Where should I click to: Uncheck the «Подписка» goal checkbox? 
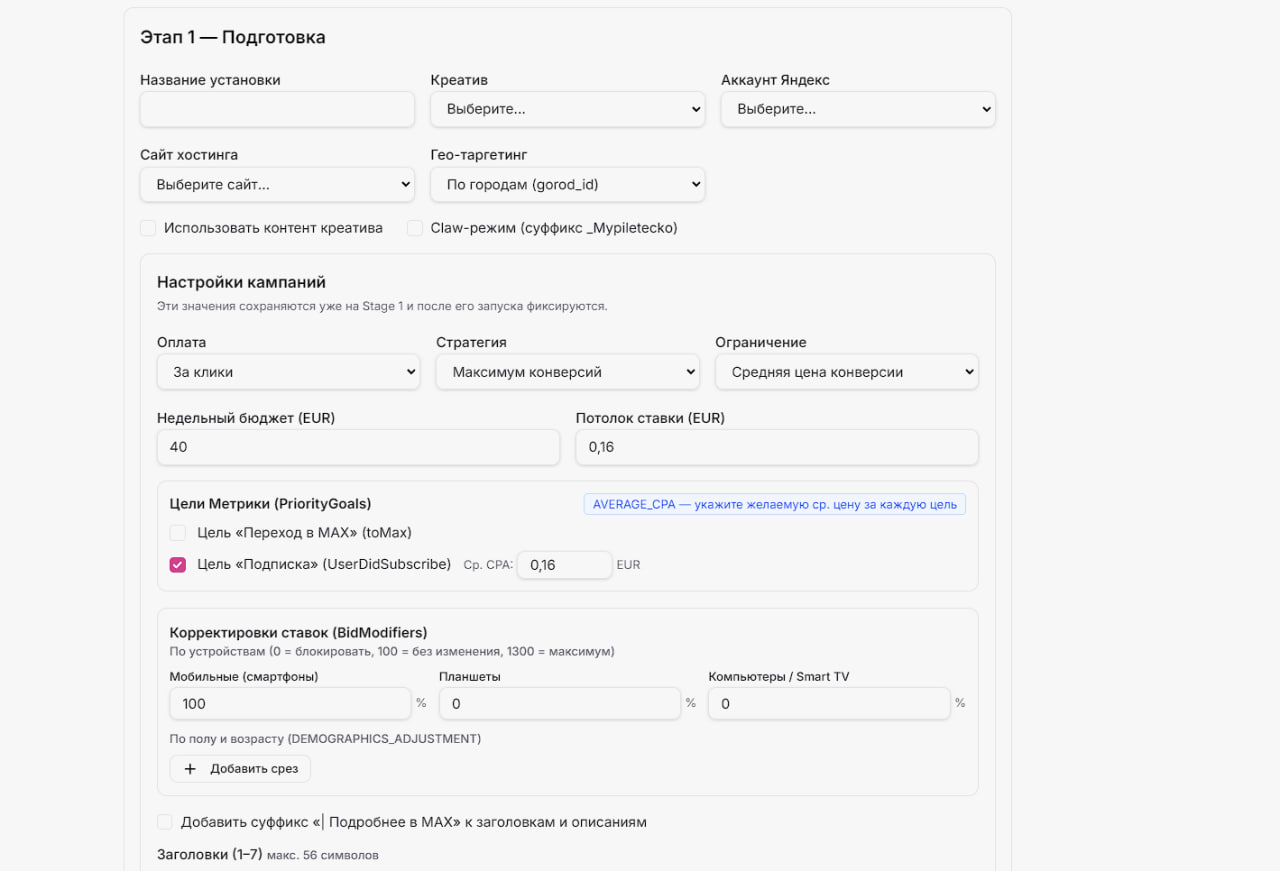(178, 565)
